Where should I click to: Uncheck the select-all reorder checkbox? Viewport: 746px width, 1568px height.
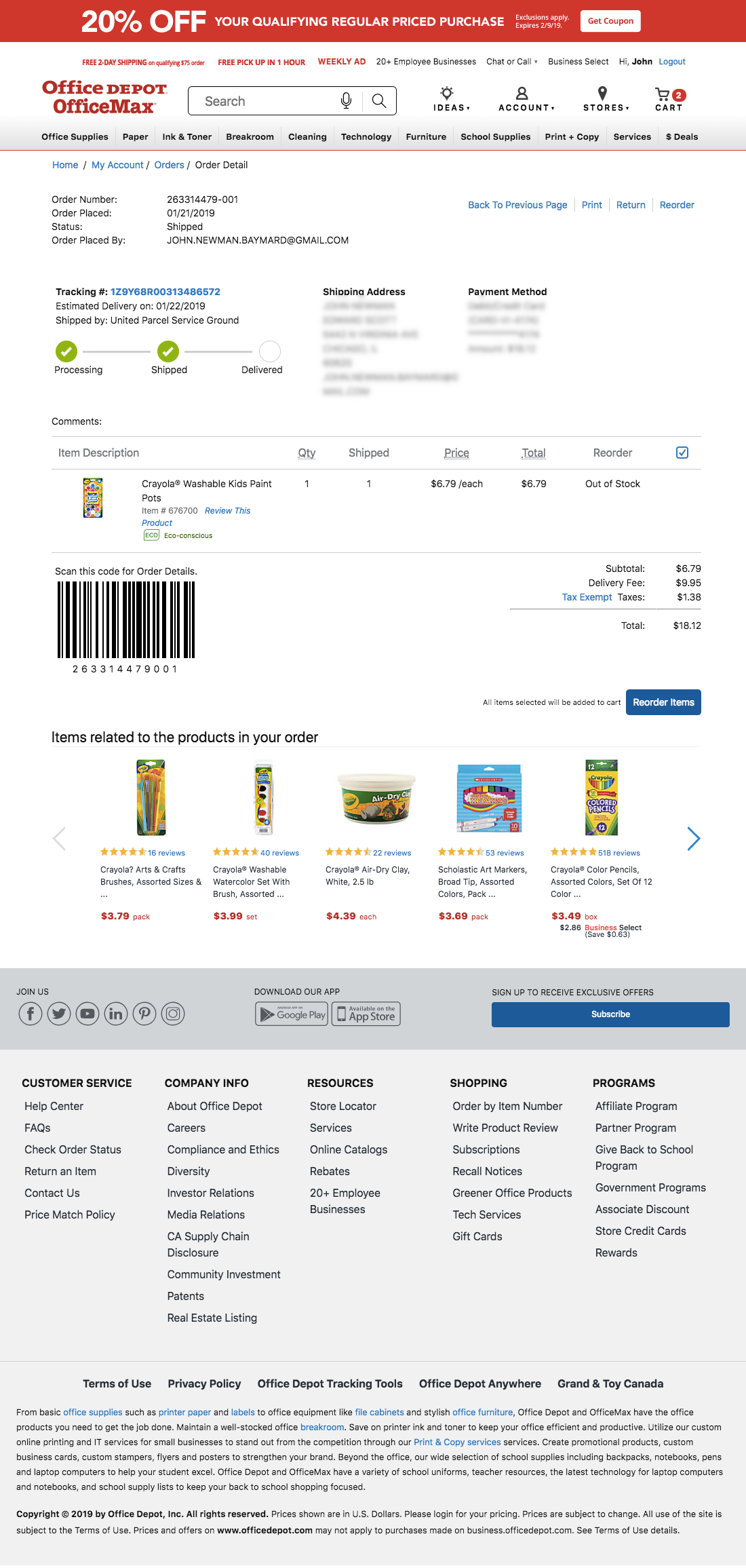(682, 452)
